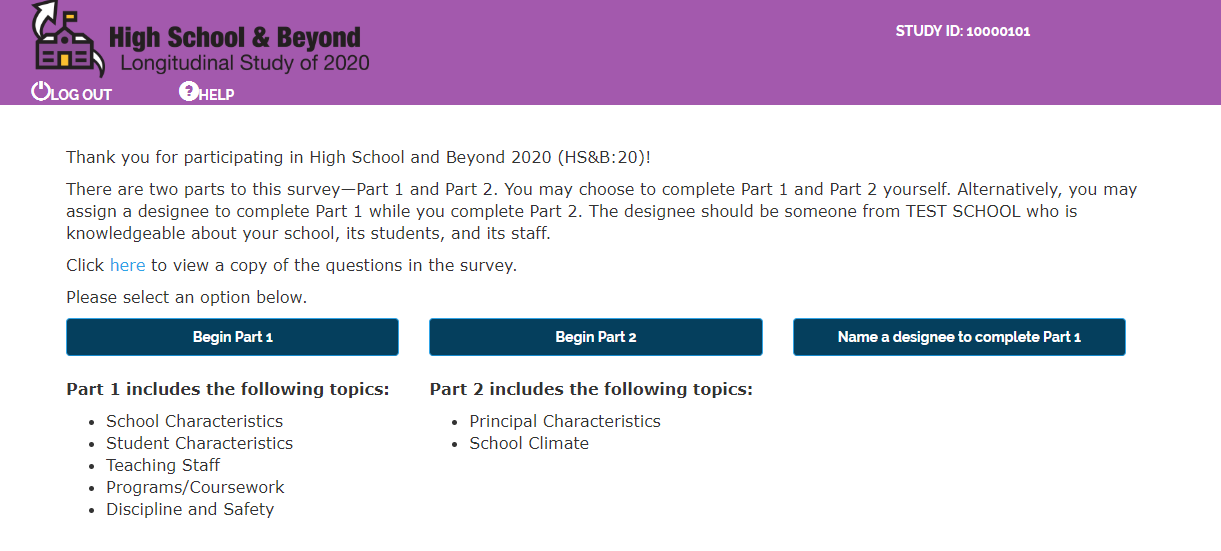
Task: Click the help question mark icon
Action: 188,91
